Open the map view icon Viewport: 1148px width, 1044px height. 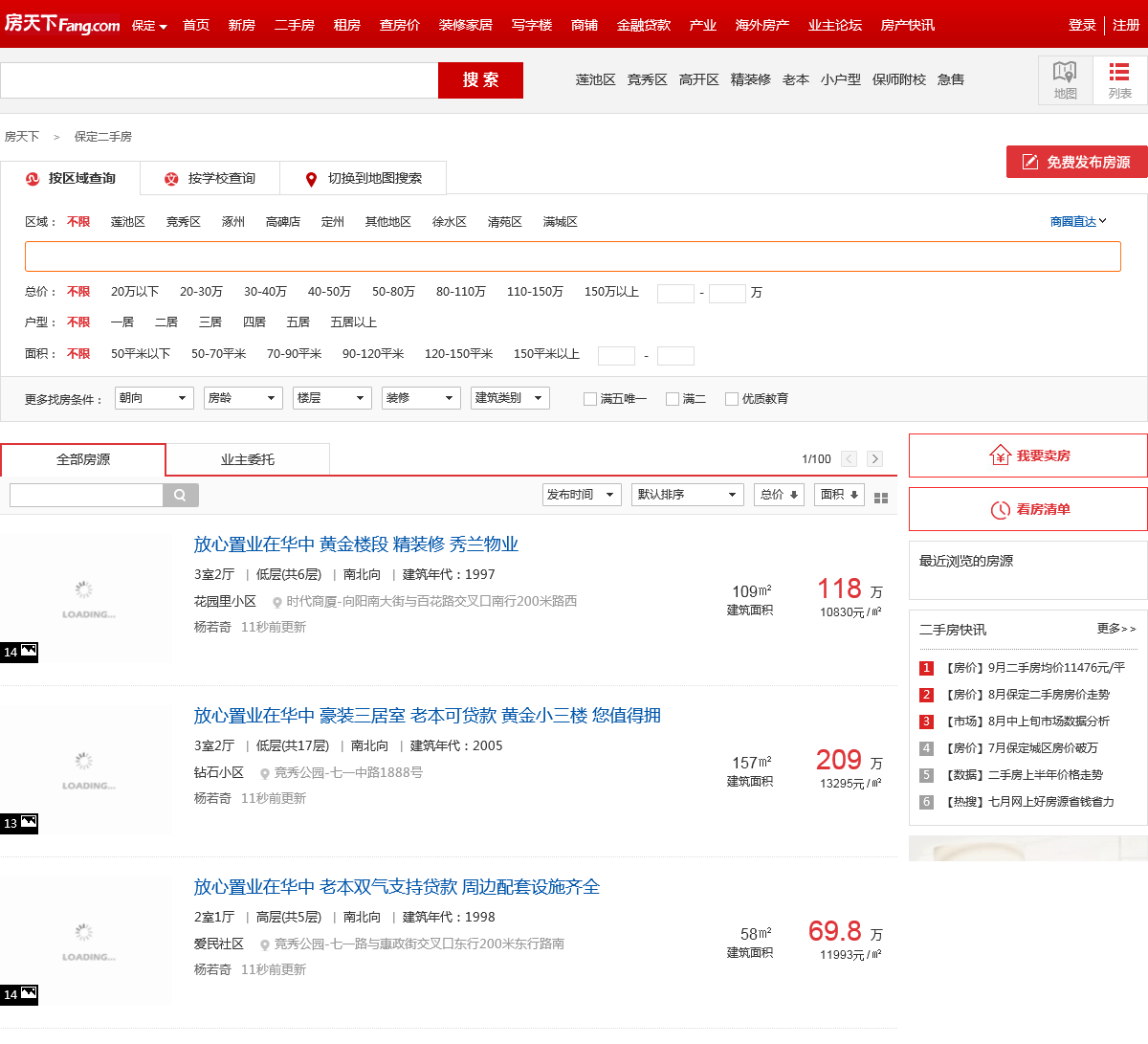pyautogui.click(x=1065, y=79)
